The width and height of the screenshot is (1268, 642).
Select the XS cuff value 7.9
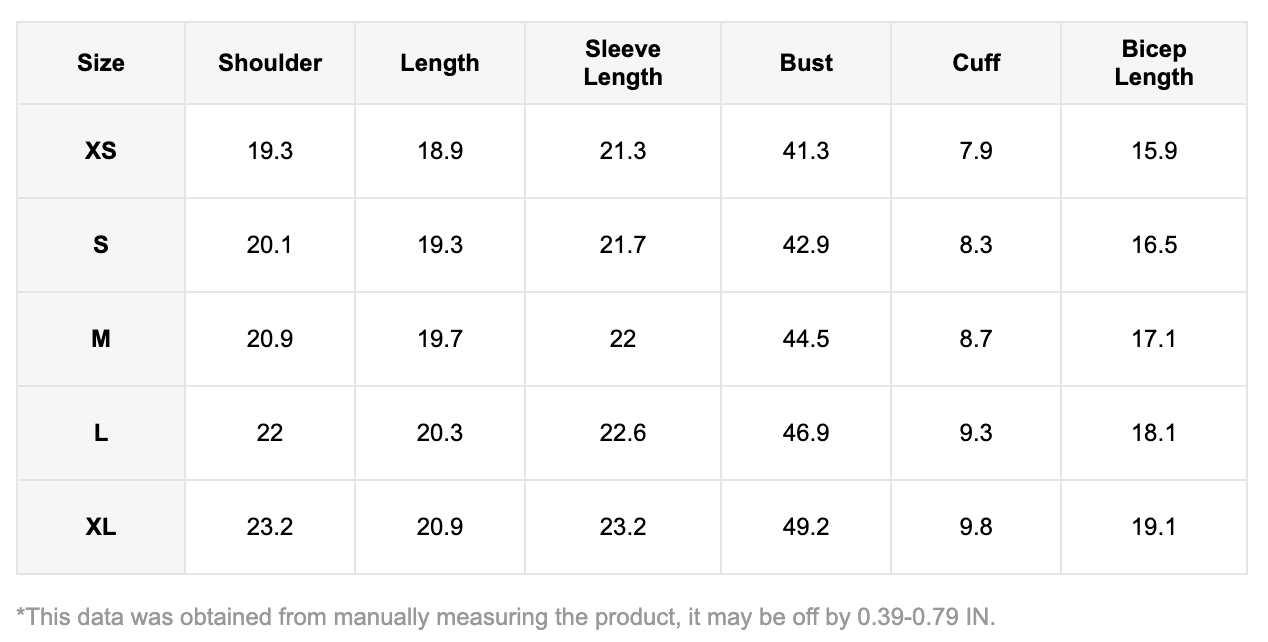tap(976, 151)
